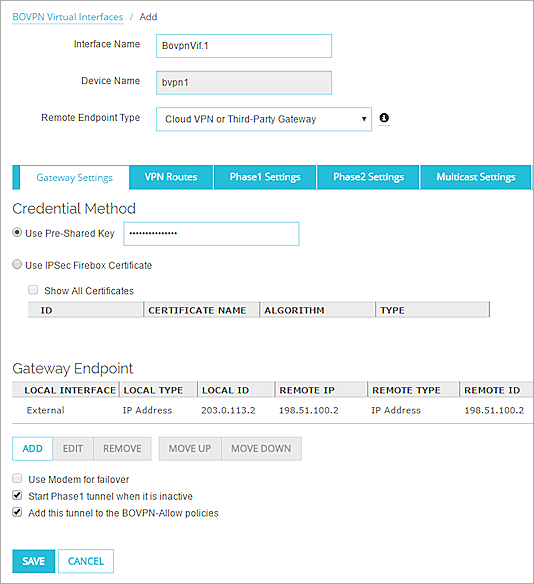534x584 pixels.
Task: Click Remote IP cell 198.51.100.2
Action: pyautogui.click(x=309, y=410)
